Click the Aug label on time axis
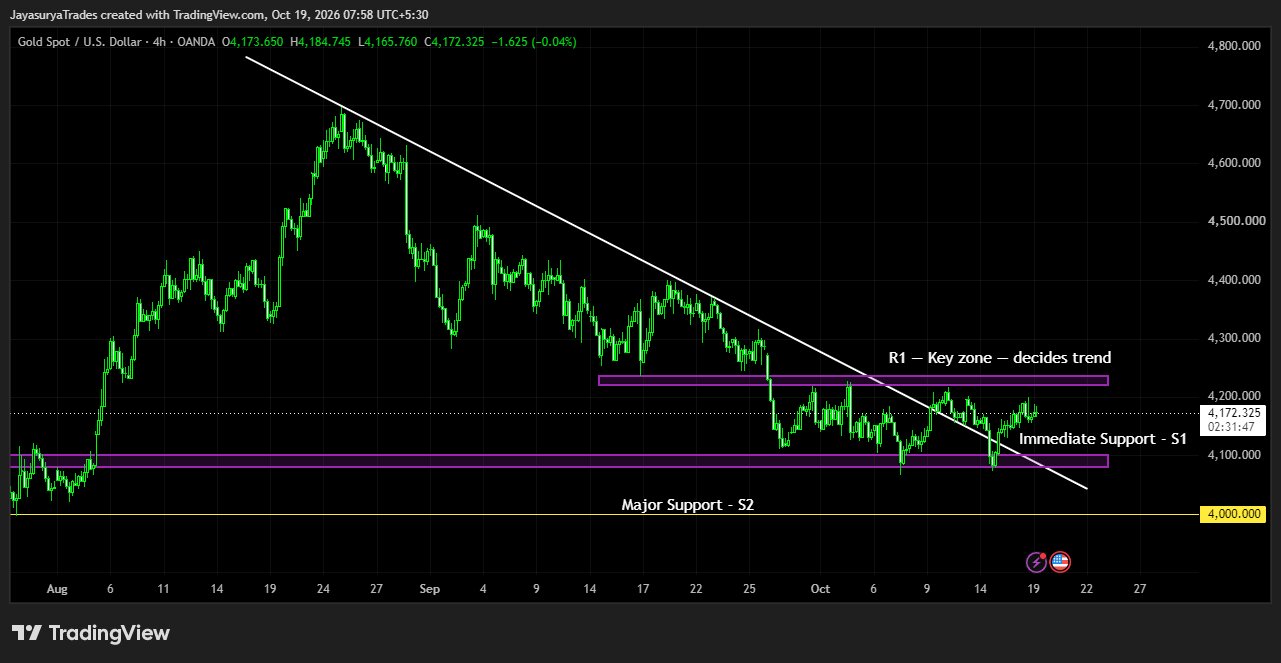 (x=56, y=590)
